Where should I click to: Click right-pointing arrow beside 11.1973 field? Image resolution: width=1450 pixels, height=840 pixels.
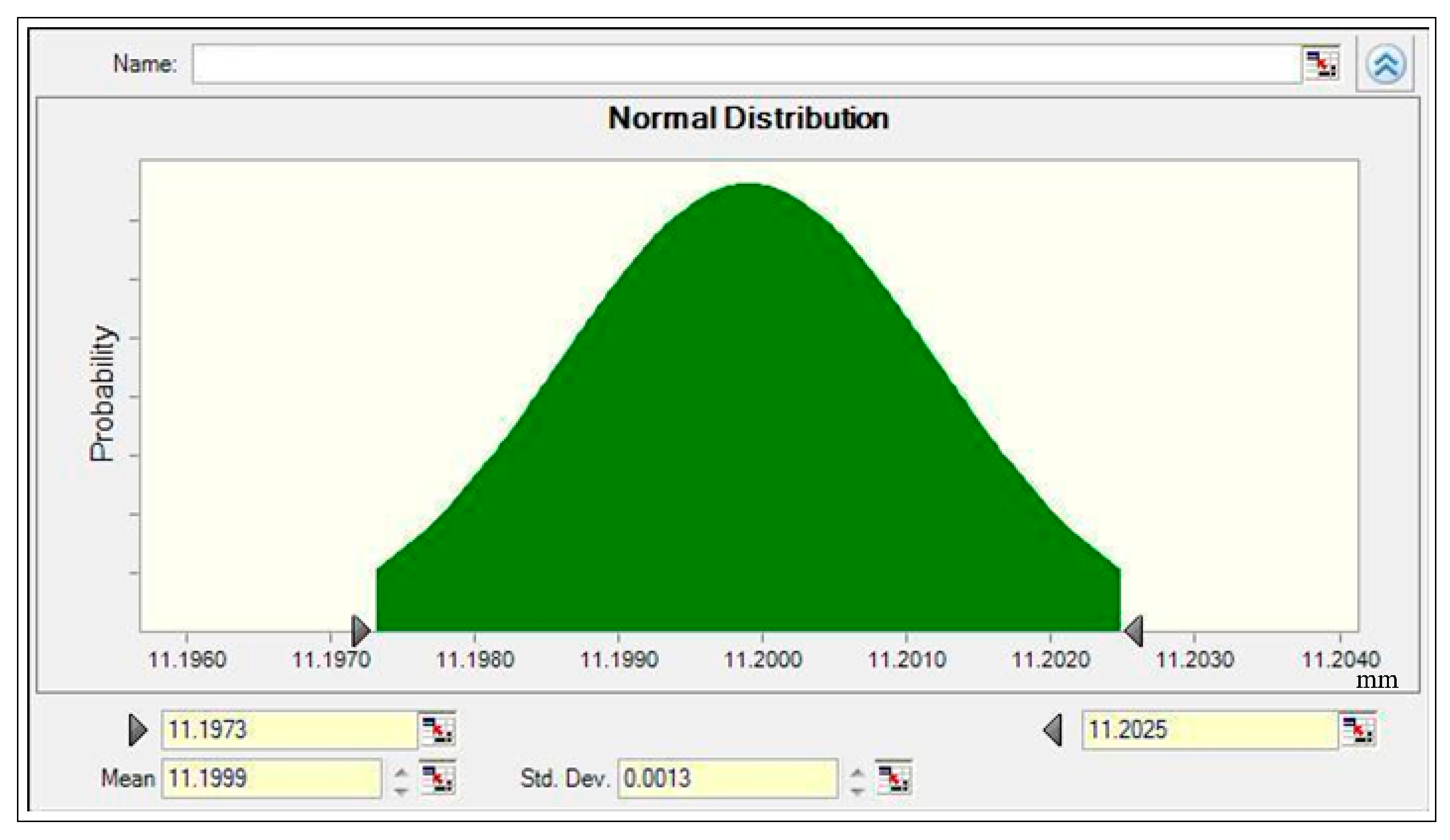[137, 729]
